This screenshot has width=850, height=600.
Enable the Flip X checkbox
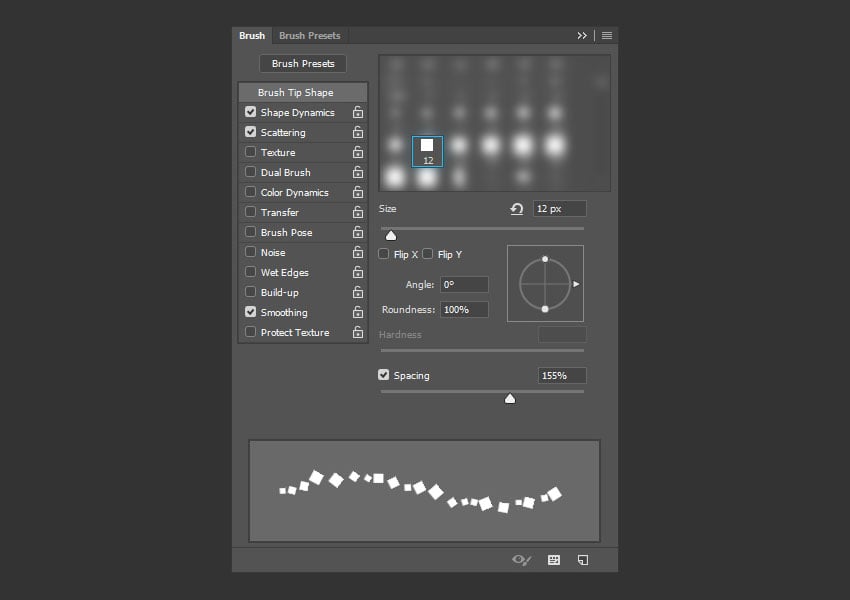pyautogui.click(x=383, y=254)
